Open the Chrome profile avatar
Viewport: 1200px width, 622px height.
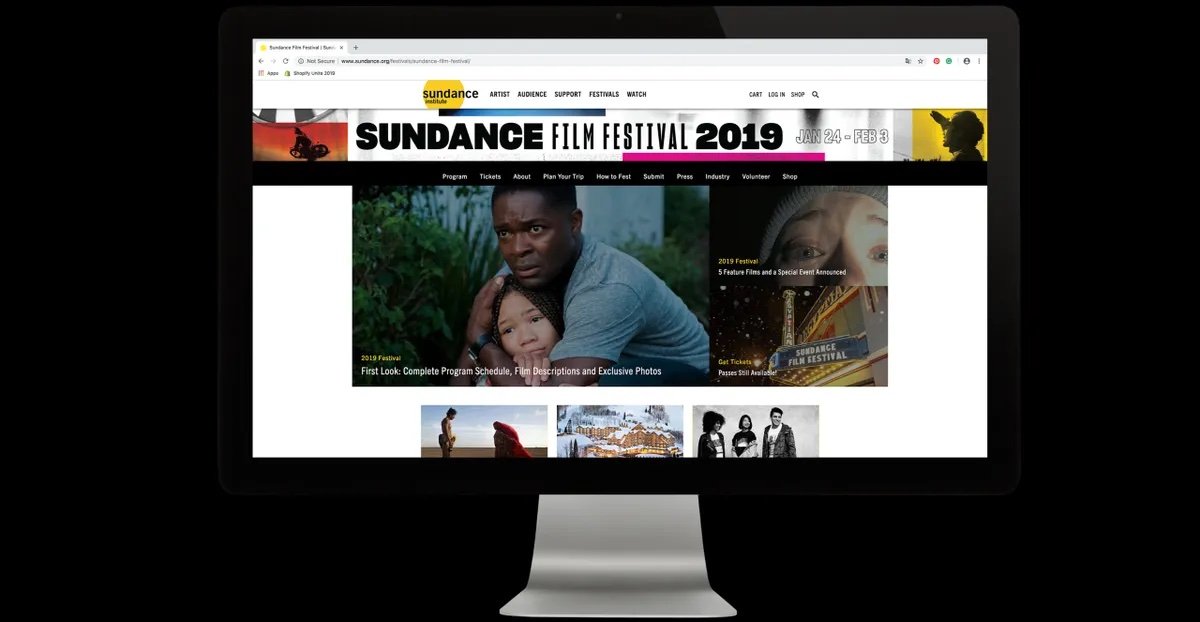pyautogui.click(x=966, y=61)
